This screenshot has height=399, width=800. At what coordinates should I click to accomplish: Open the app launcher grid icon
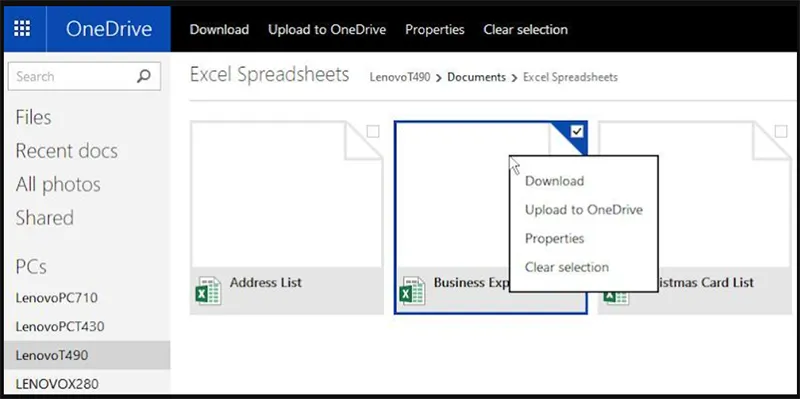click(22, 29)
